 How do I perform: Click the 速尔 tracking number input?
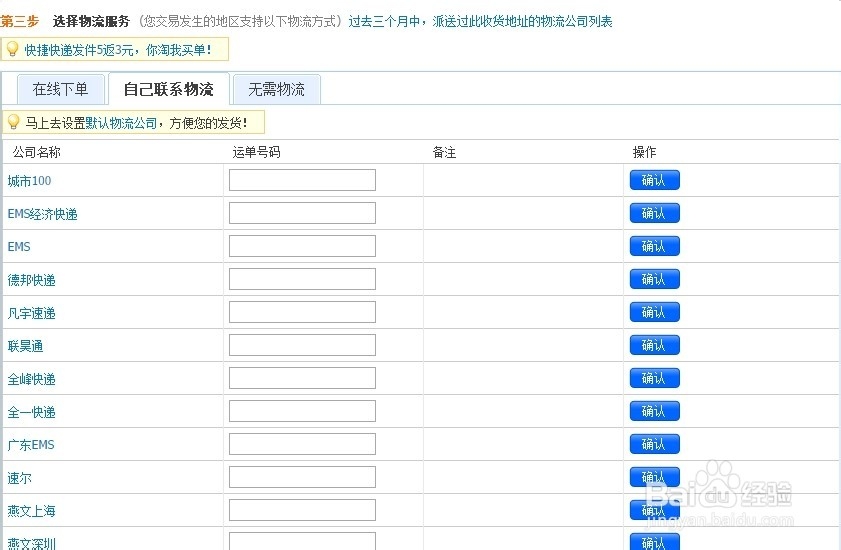(302, 477)
